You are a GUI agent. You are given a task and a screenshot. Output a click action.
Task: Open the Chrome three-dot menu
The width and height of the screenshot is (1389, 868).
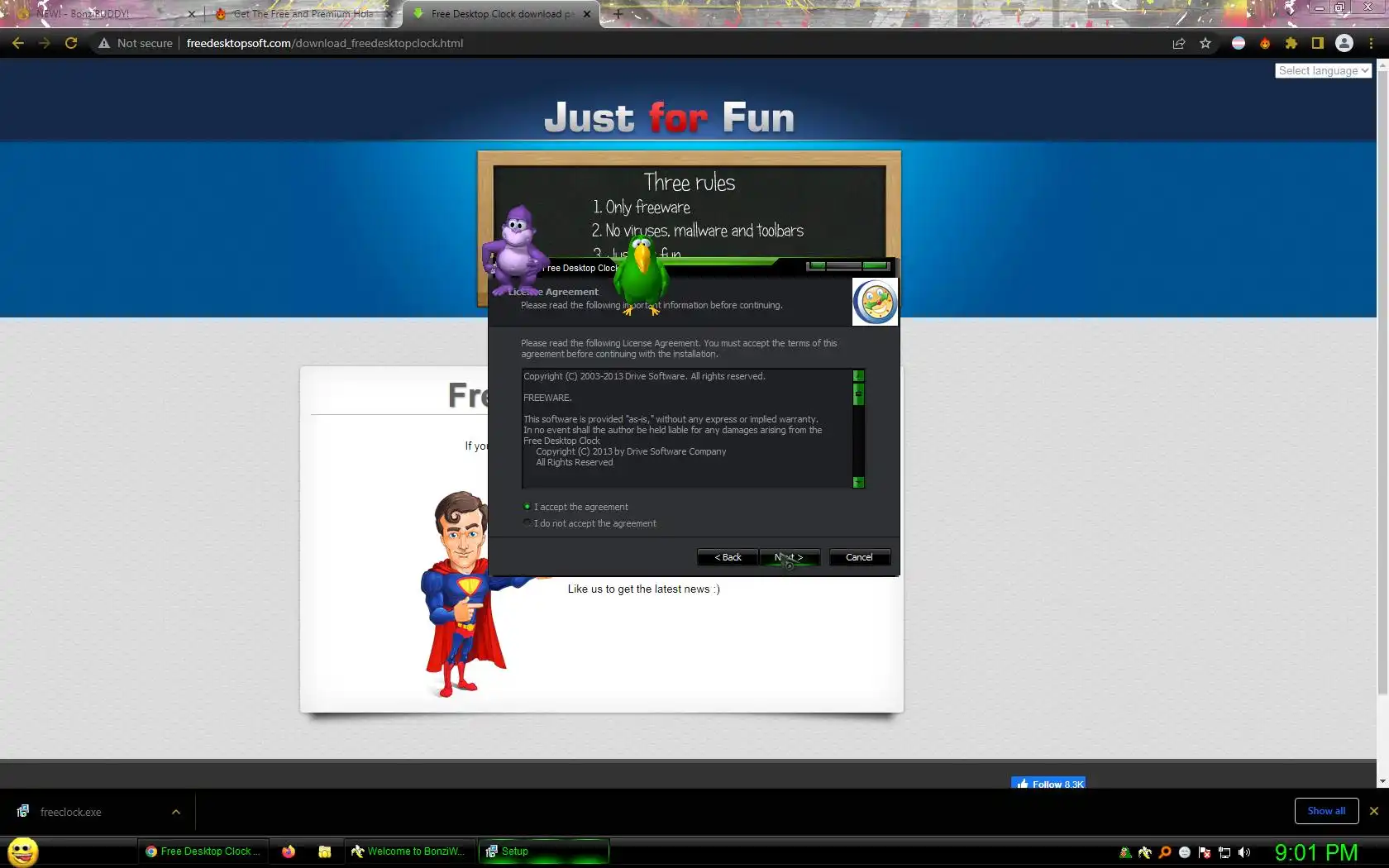[1372, 43]
